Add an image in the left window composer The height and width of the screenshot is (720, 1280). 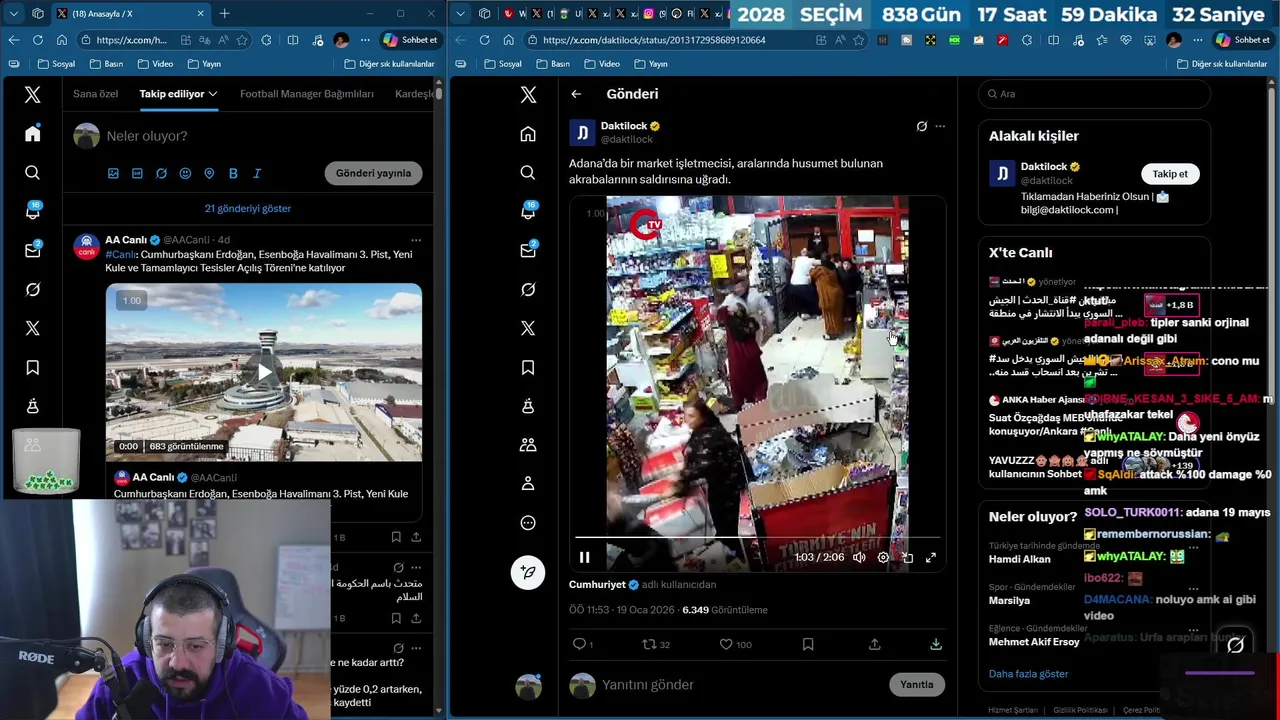coord(113,173)
